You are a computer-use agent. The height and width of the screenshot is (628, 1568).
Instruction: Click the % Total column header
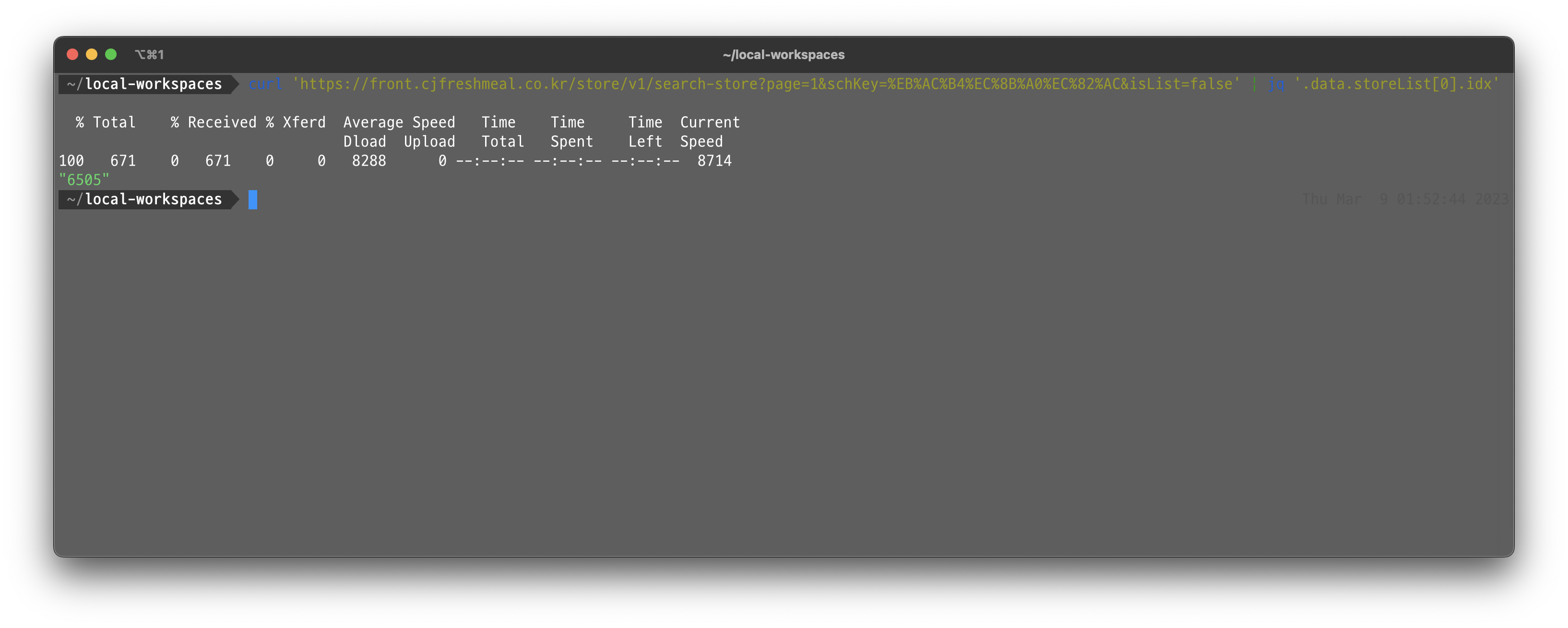tap(105, 122)
